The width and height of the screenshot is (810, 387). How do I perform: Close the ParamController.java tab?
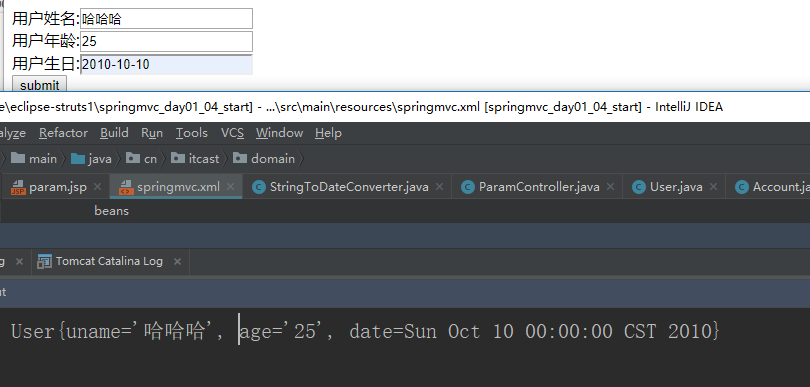tap(611, 187)
